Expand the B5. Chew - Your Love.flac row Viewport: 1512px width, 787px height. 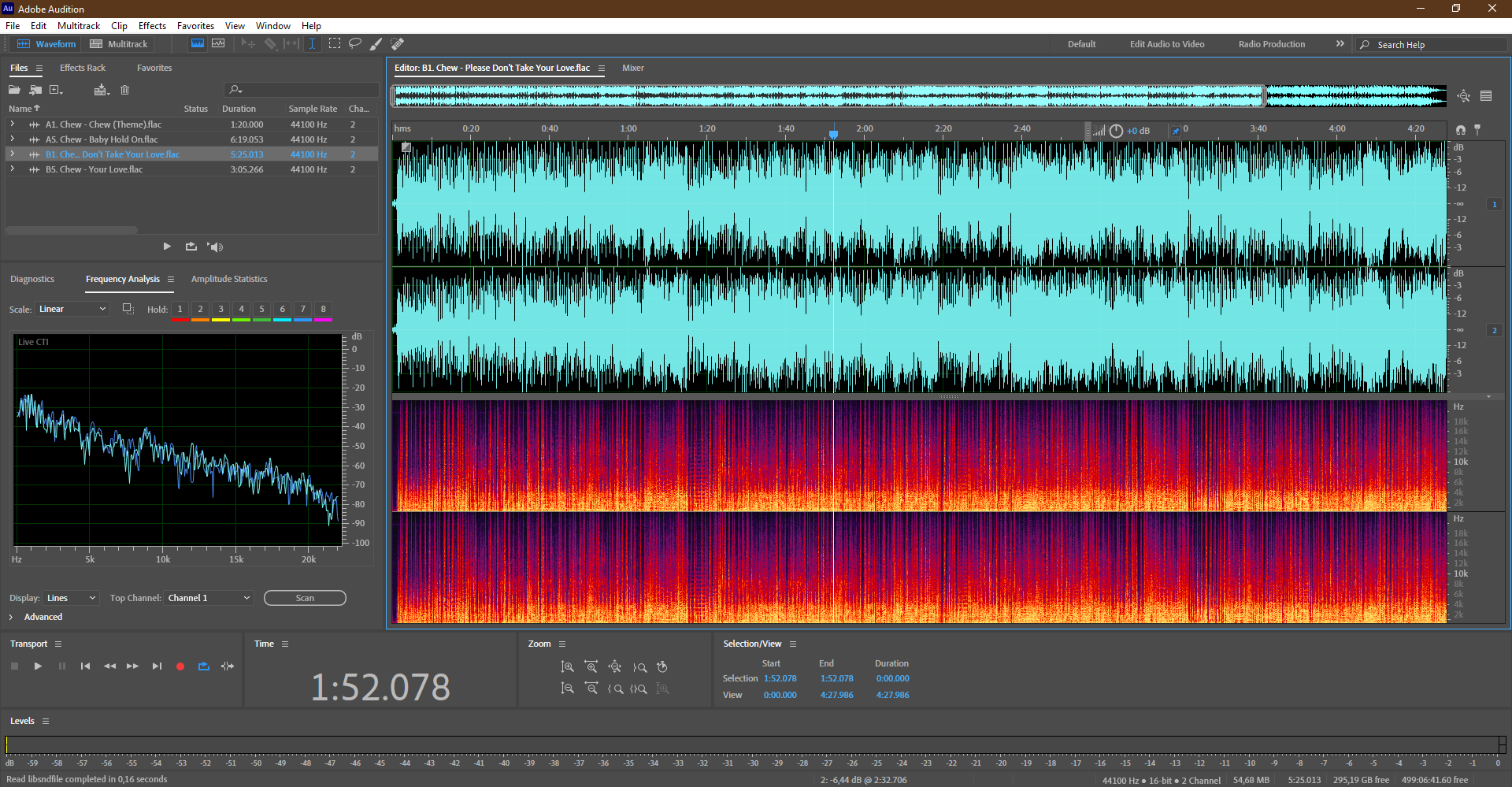coord(12,169)
